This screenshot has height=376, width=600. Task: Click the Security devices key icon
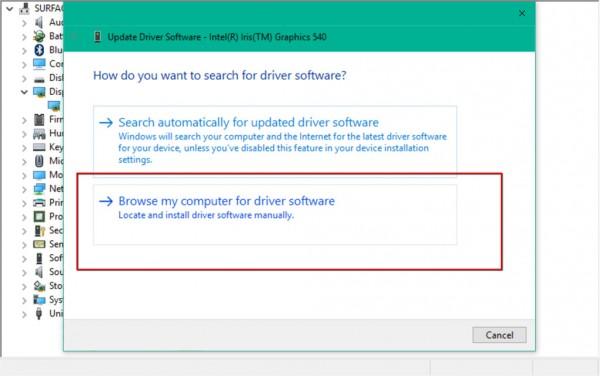39,230
